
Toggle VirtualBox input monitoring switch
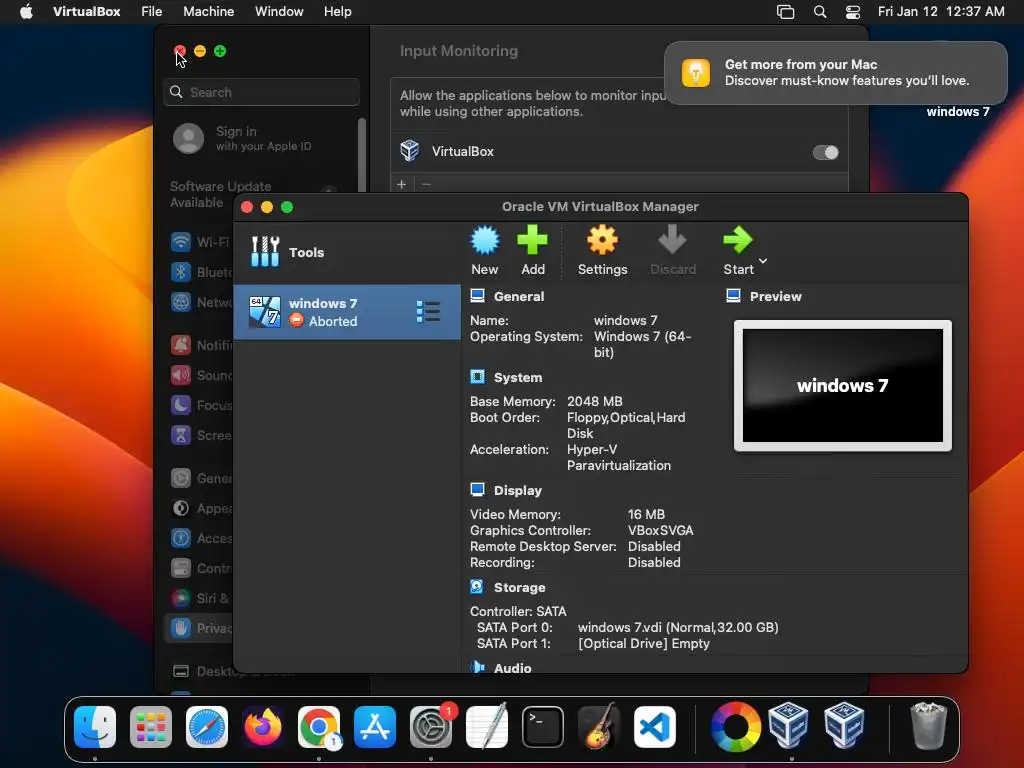click(x=825, y=152)
